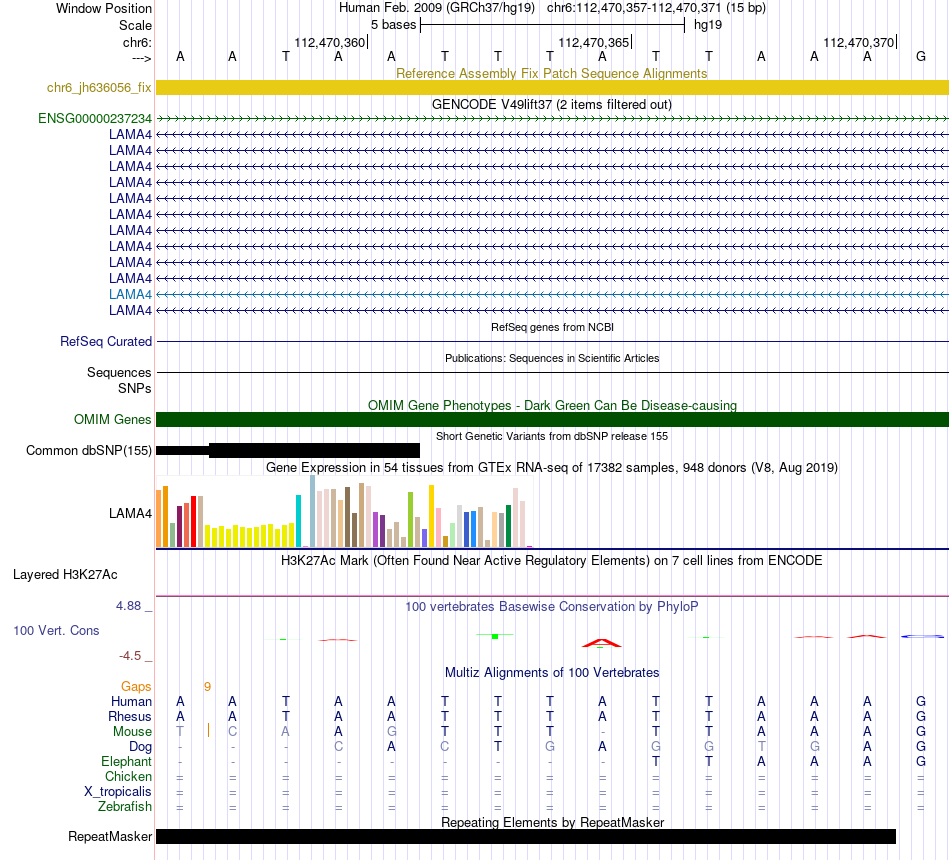This screenshot has height=860, width=950.
Task: Click the Common dbSNP(155) label
Action: coord(88,450)
